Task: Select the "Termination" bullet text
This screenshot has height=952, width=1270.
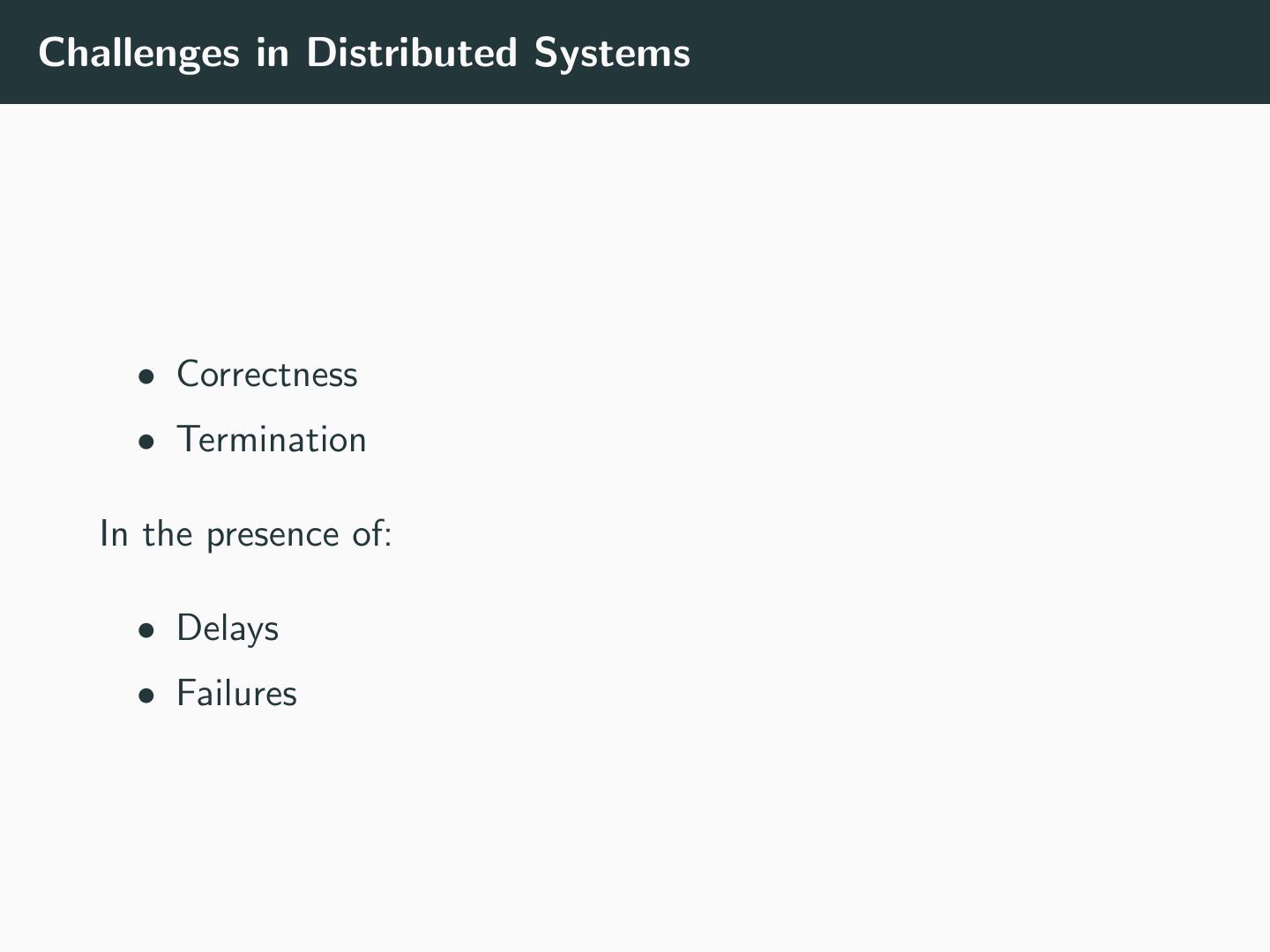Action: pos(272,440)
